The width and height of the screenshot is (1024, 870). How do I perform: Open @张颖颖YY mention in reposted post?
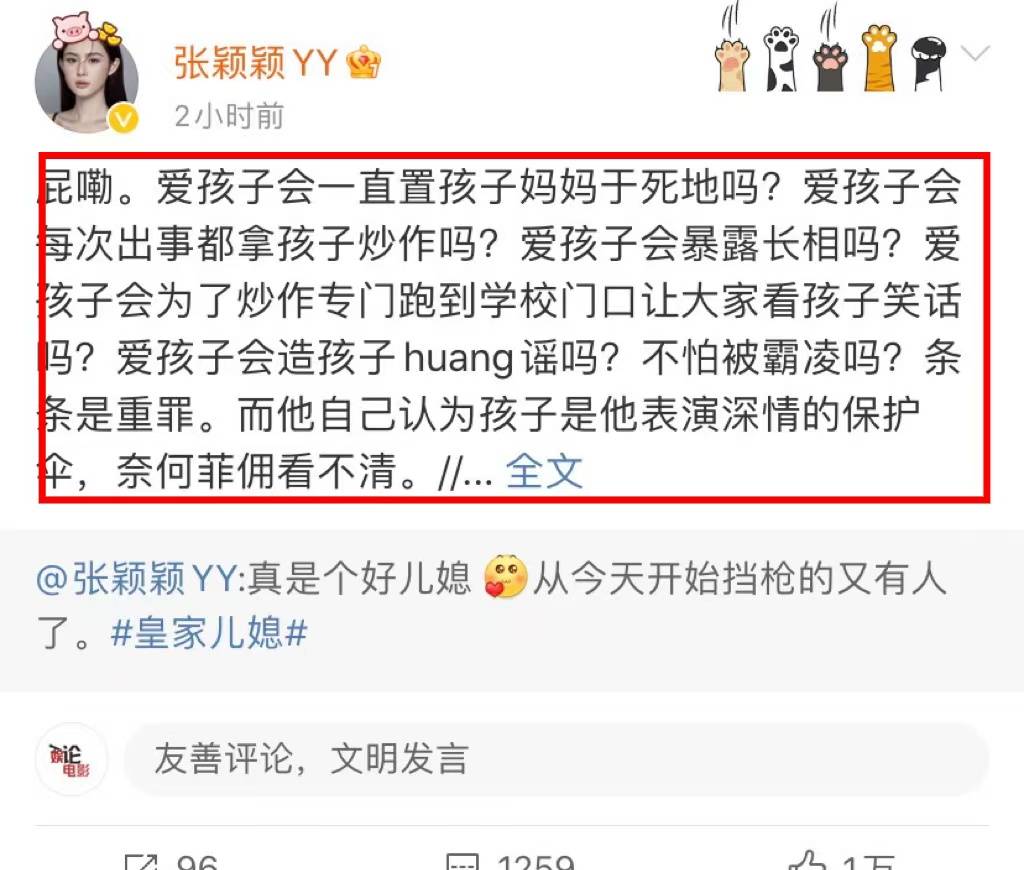pos(136,579)
